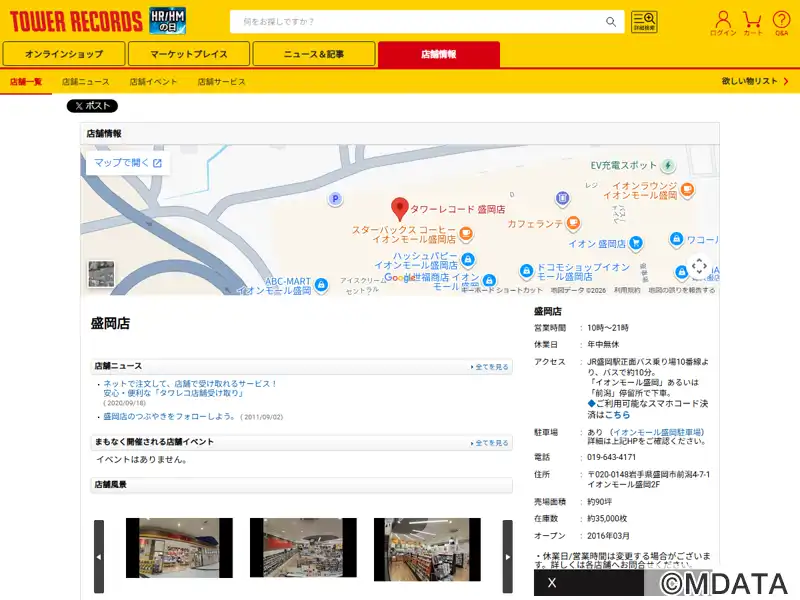Click the search magnifier icon
The height and width of the screenshot is (600, 800).
click(611, 22)
